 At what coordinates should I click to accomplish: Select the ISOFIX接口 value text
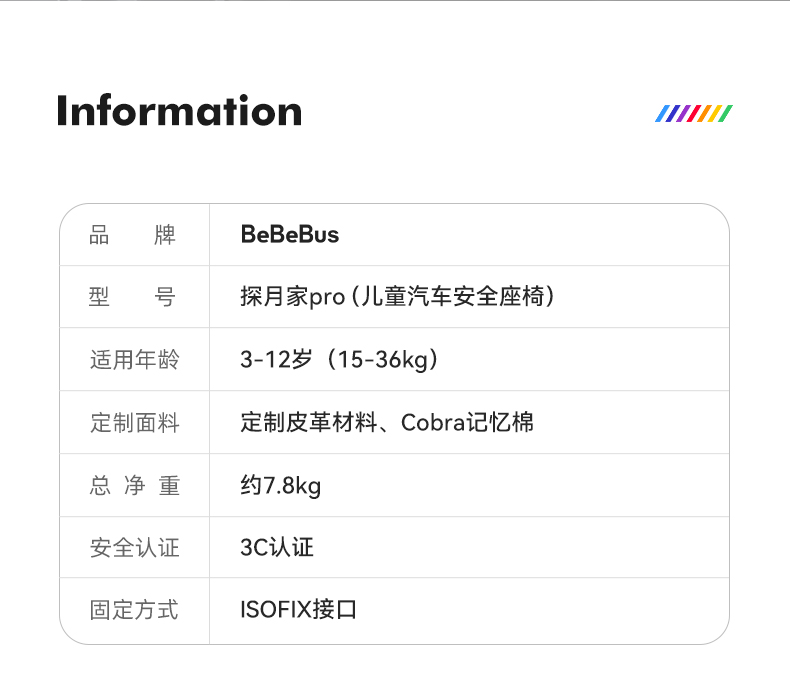[298, 610]
